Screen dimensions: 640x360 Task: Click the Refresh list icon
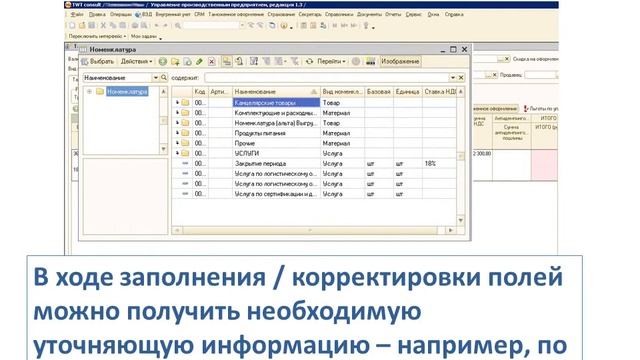click(309, 62)
